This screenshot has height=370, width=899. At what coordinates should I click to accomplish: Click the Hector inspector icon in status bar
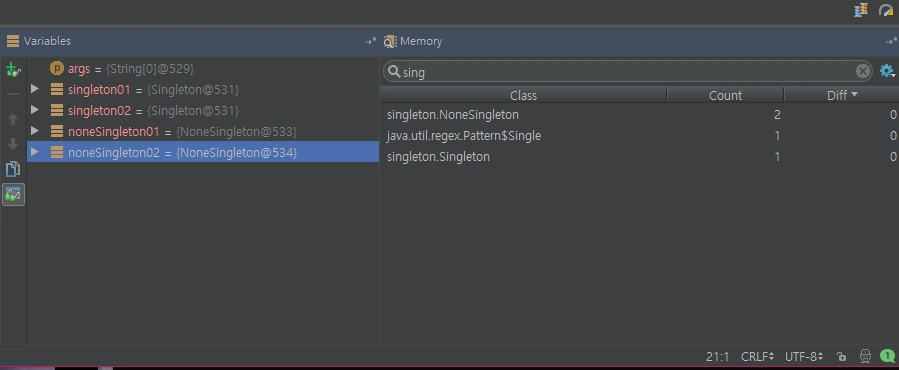point(866,356)
